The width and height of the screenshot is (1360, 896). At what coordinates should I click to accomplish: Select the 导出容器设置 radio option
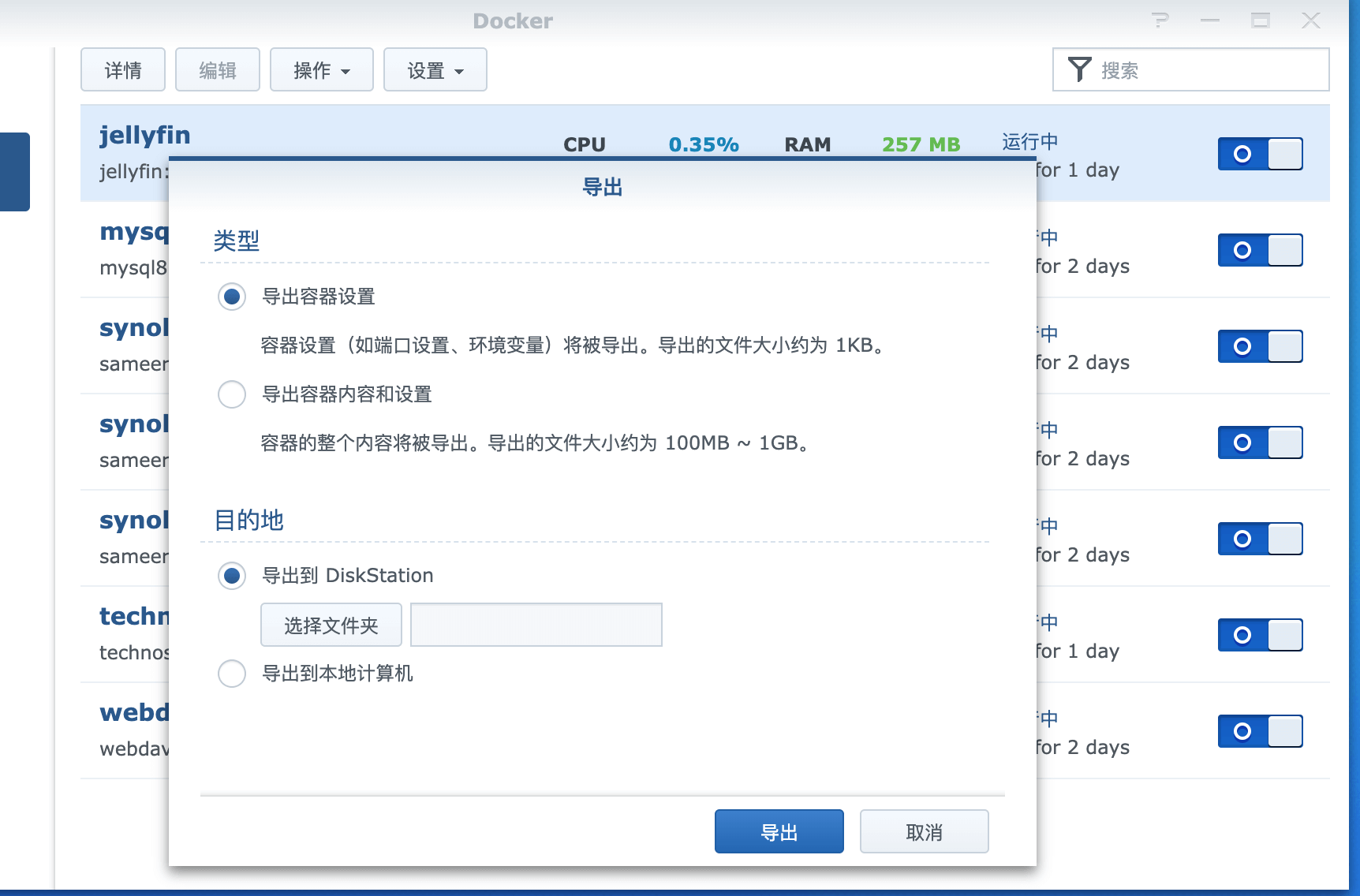(x=232, y=297)
